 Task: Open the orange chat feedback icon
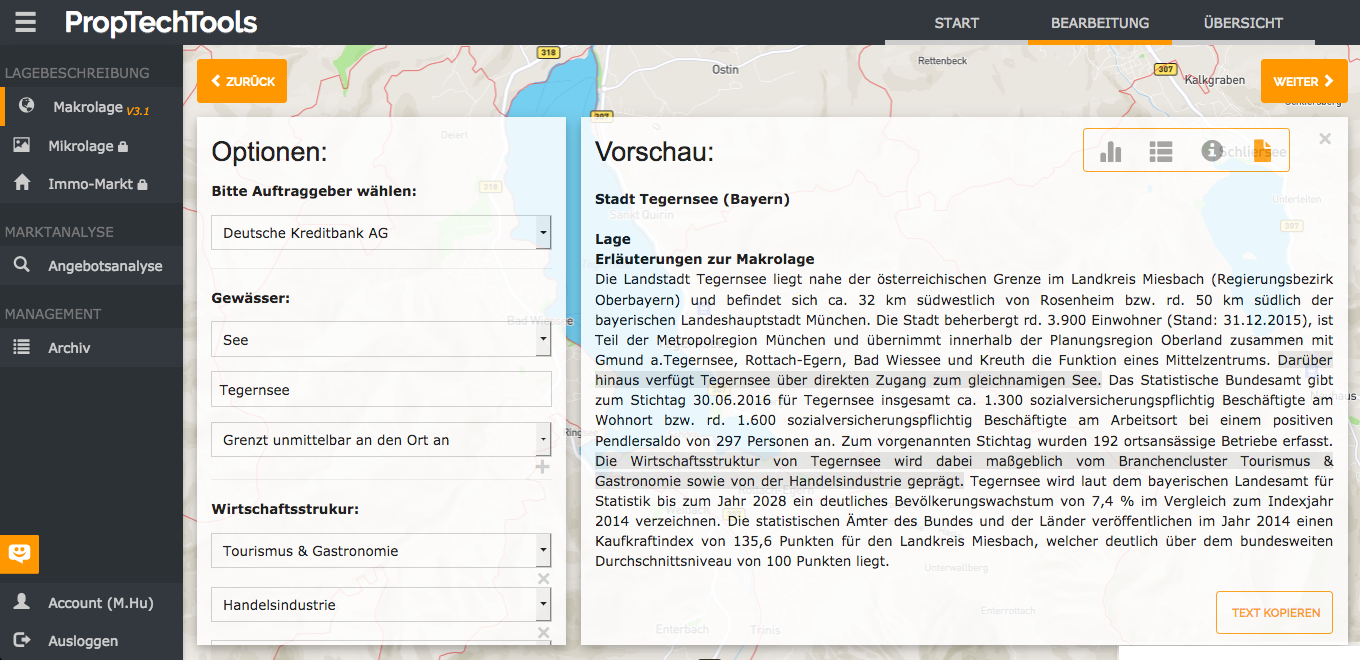[19, 554]
